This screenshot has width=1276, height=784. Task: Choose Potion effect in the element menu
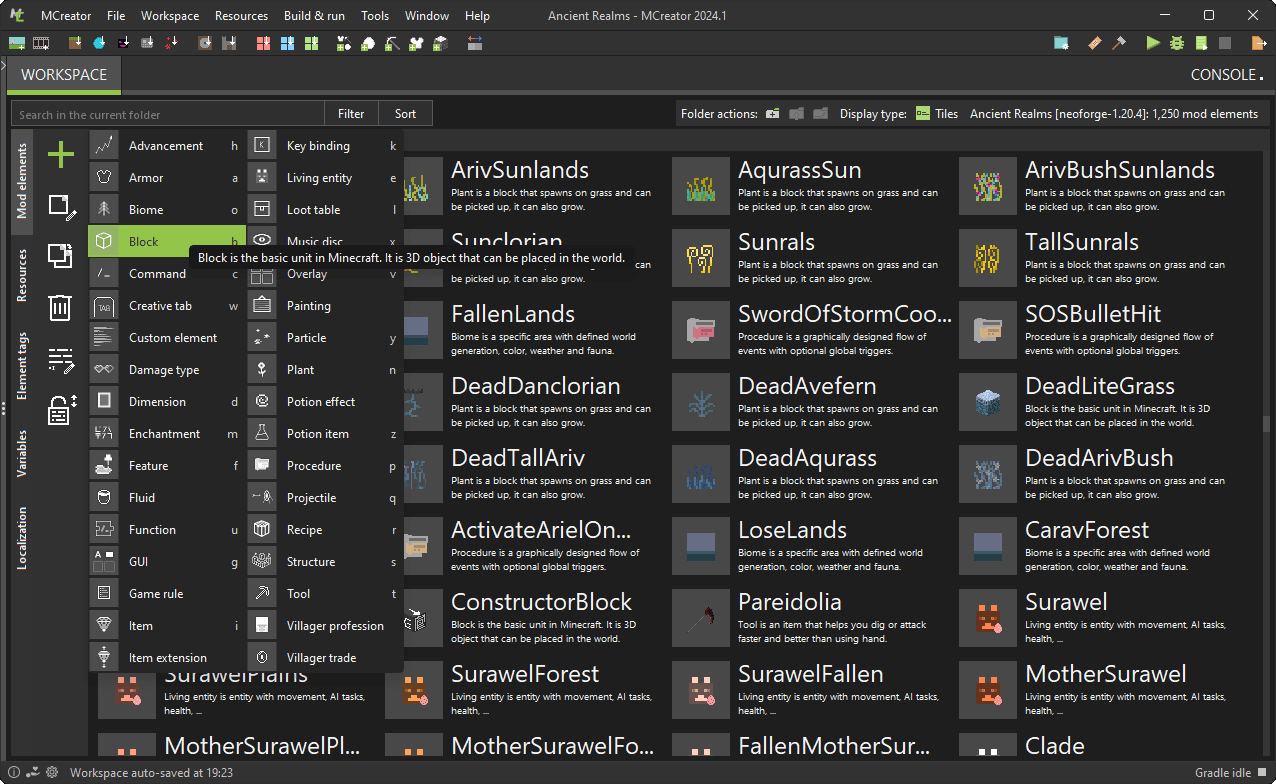325,401
